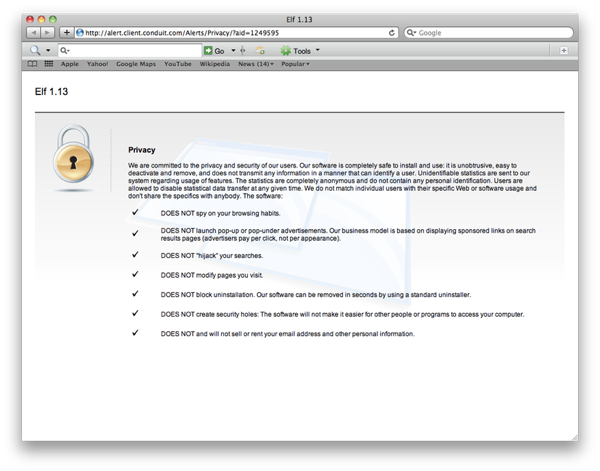Image resolution: width=600 pixels, height=471 pixels.
Task: Open the dropdown arrow beside toolbar magnifier
Action: coord(48,51)
